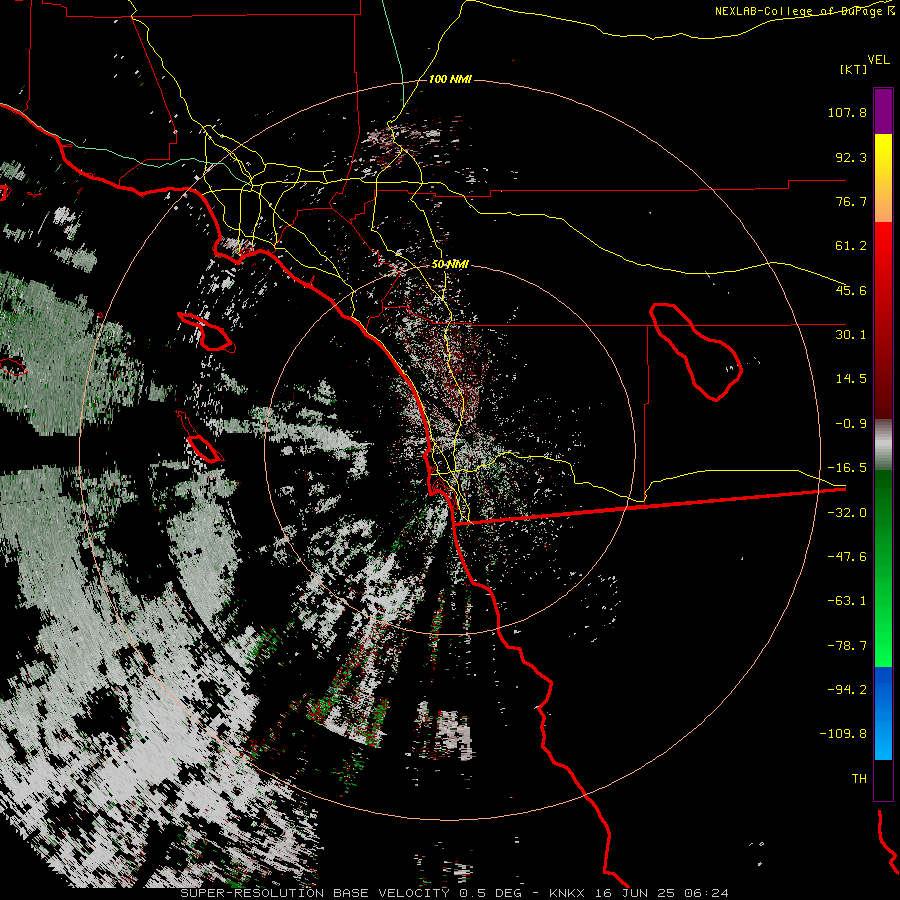
Task: Click the 45.6 velocity scale value
Action: pos(851,290)
